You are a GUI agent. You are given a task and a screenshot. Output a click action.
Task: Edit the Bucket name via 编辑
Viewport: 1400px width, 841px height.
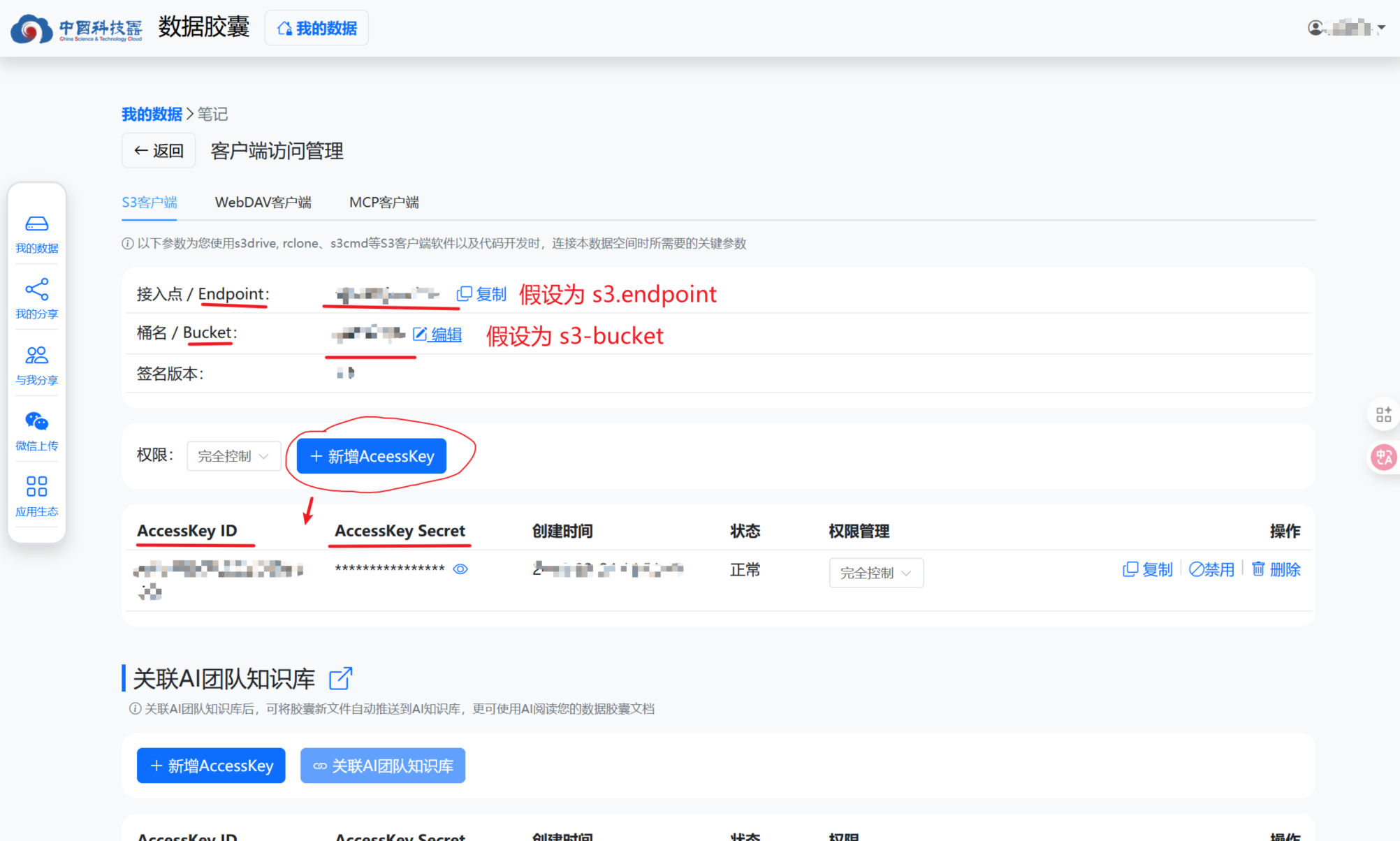tap(437, 335)
